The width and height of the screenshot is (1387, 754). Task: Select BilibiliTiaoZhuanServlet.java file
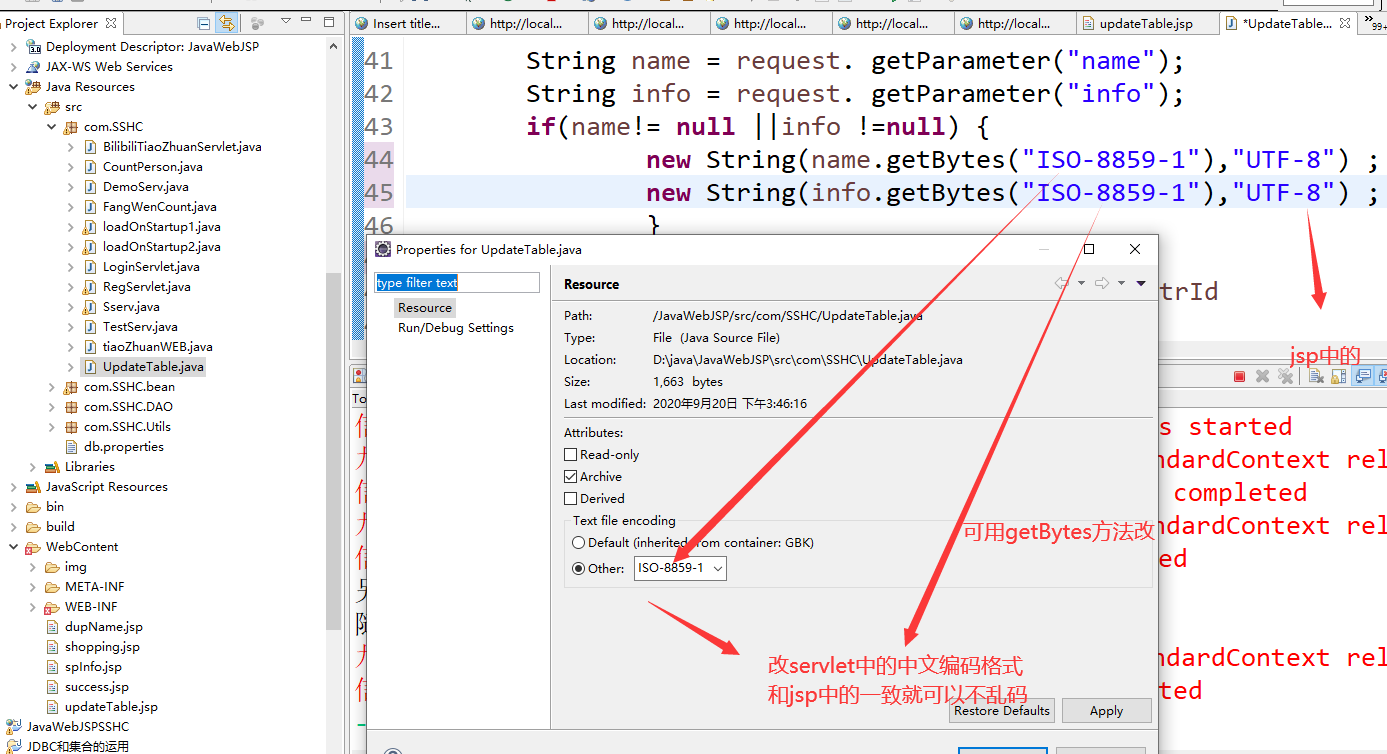[182, 147]
